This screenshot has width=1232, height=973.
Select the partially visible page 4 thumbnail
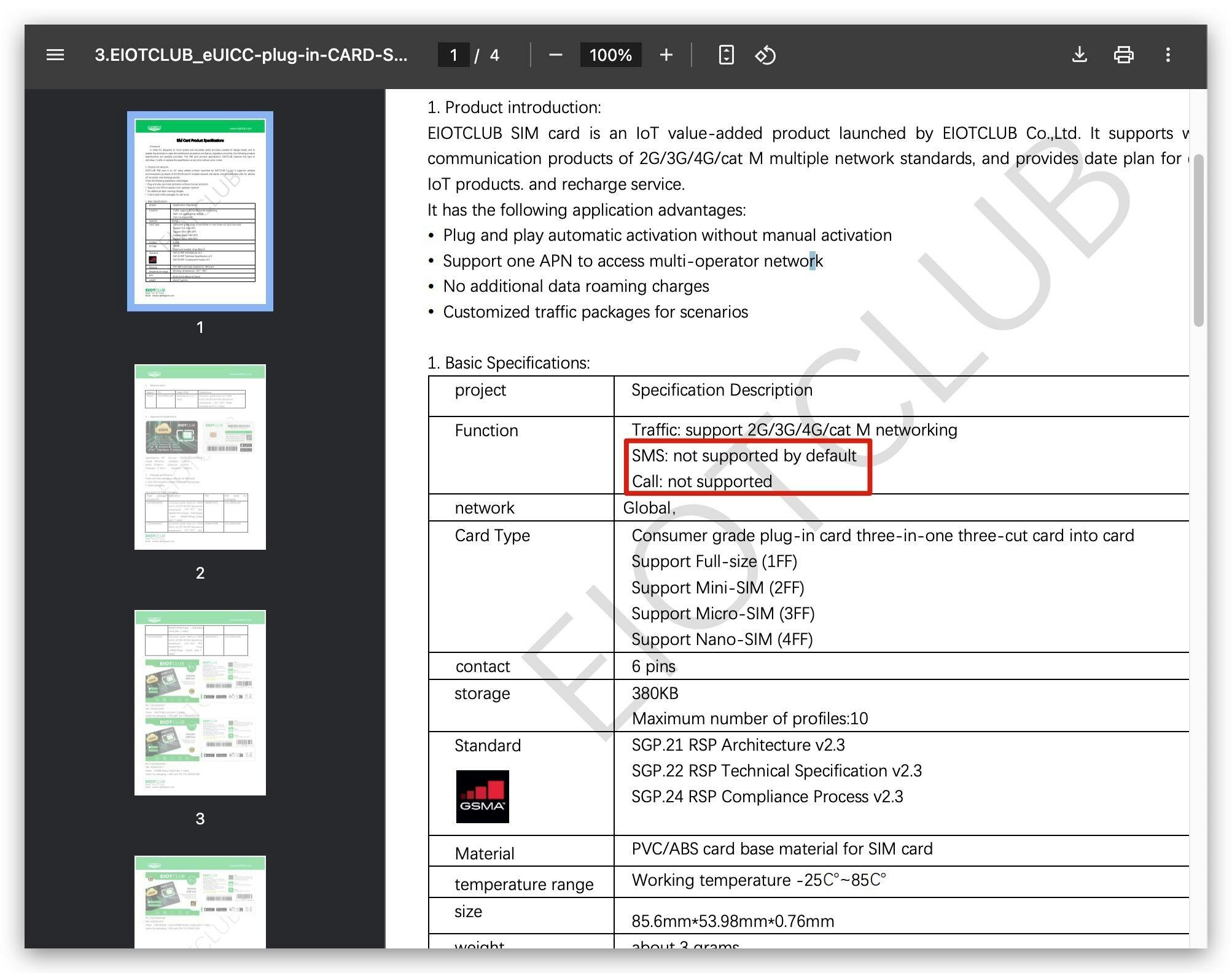200,902
